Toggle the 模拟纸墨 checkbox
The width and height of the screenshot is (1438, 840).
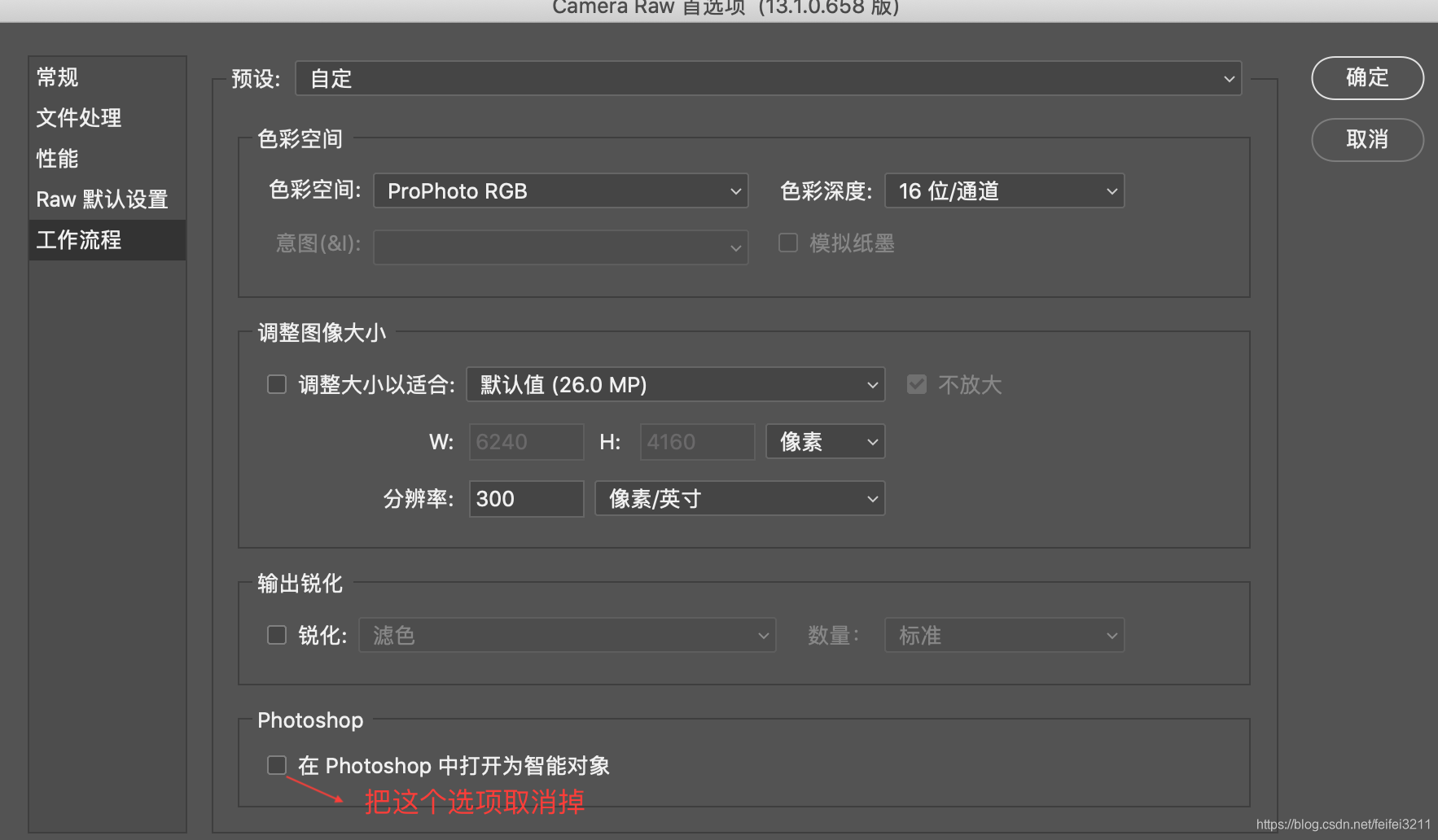(788, 243)
